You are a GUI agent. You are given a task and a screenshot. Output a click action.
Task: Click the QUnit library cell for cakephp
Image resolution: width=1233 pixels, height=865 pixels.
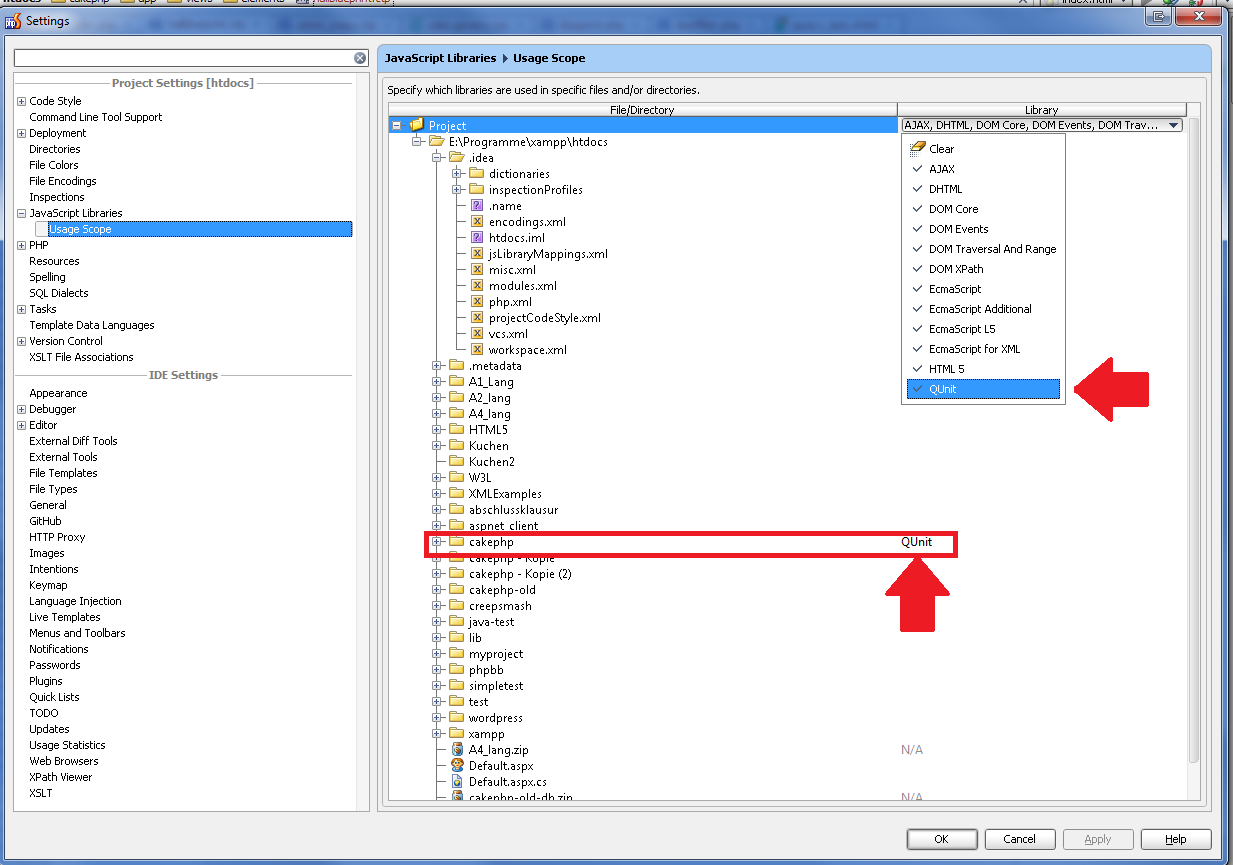click(x=916, y=541)
